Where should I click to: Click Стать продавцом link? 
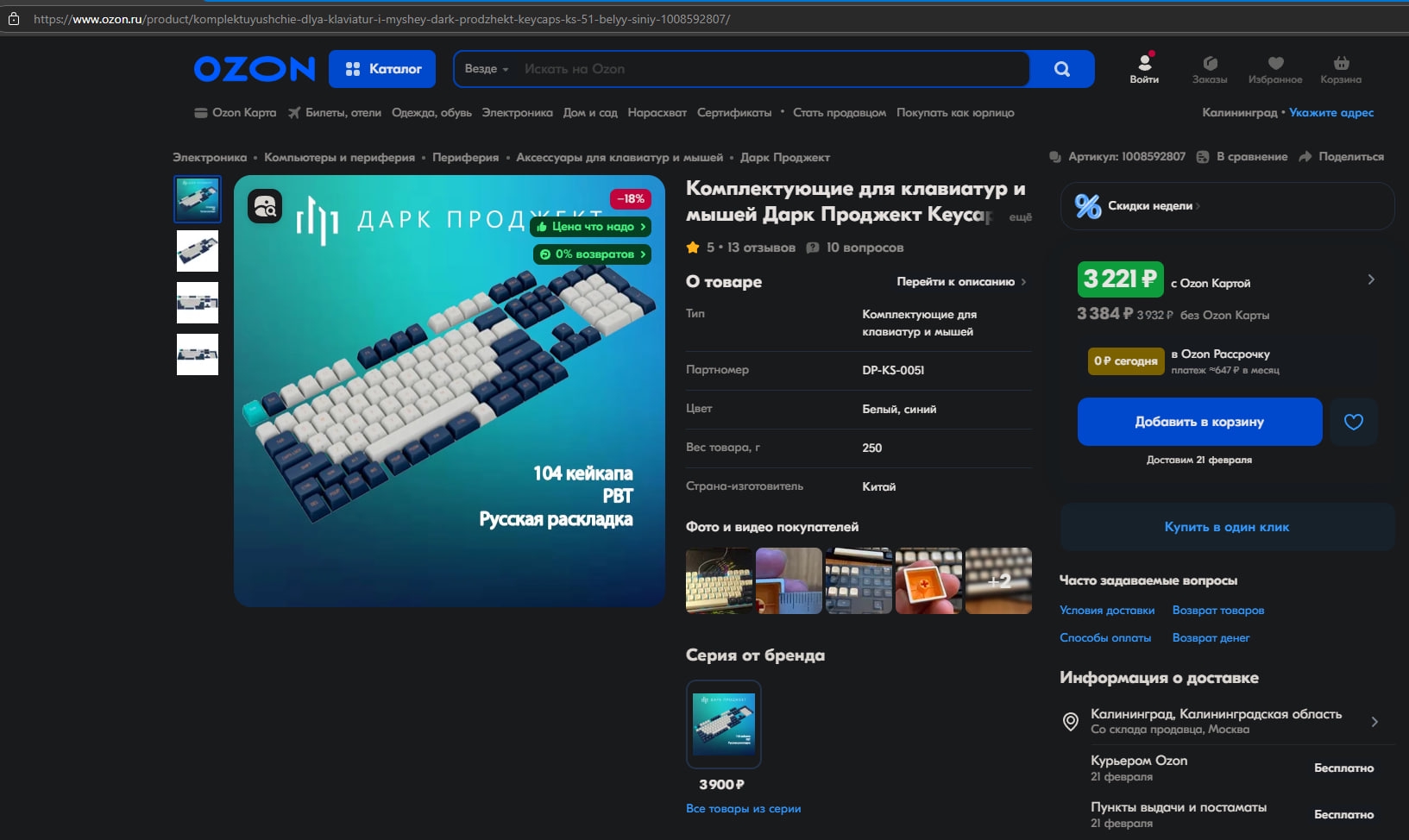point(840,113)
